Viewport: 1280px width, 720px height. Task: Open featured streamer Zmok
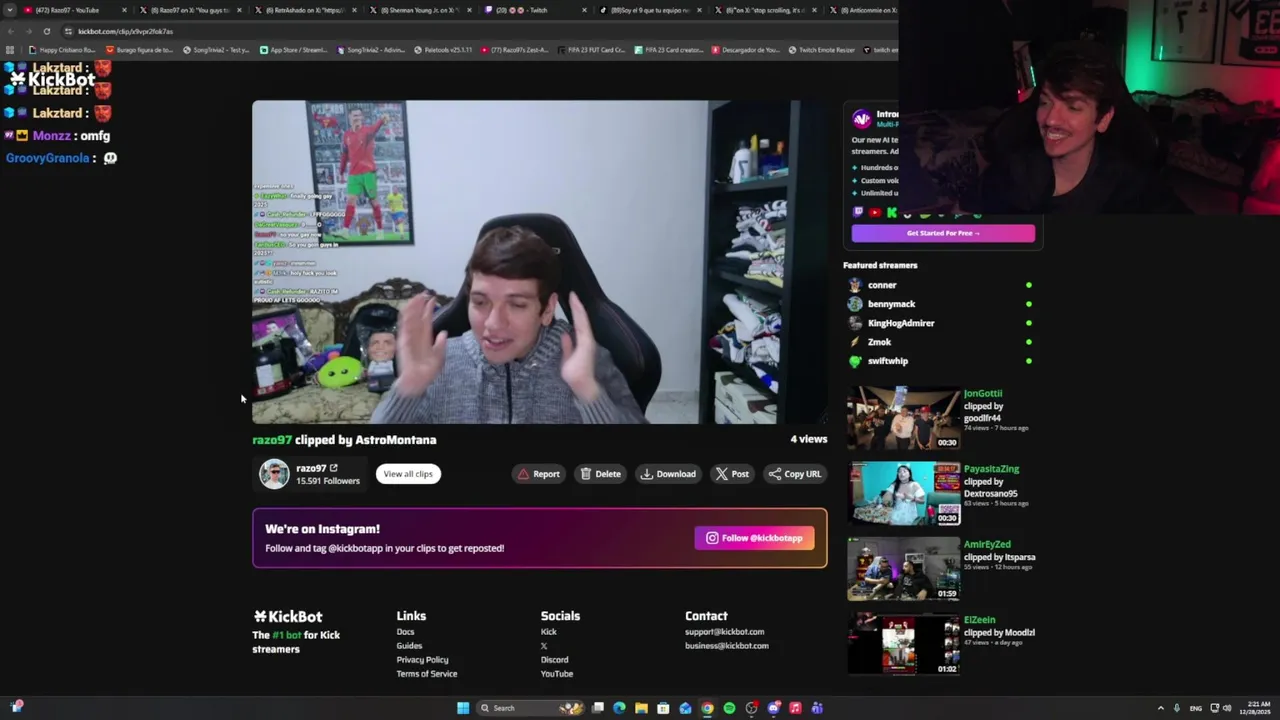[879, 342]
